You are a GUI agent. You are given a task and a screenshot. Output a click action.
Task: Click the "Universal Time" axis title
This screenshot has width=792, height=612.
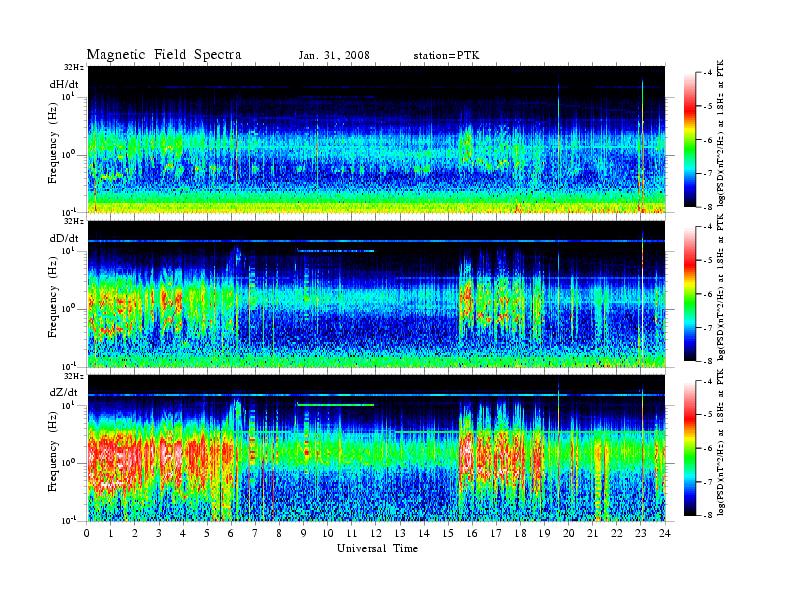coord(377,548)
